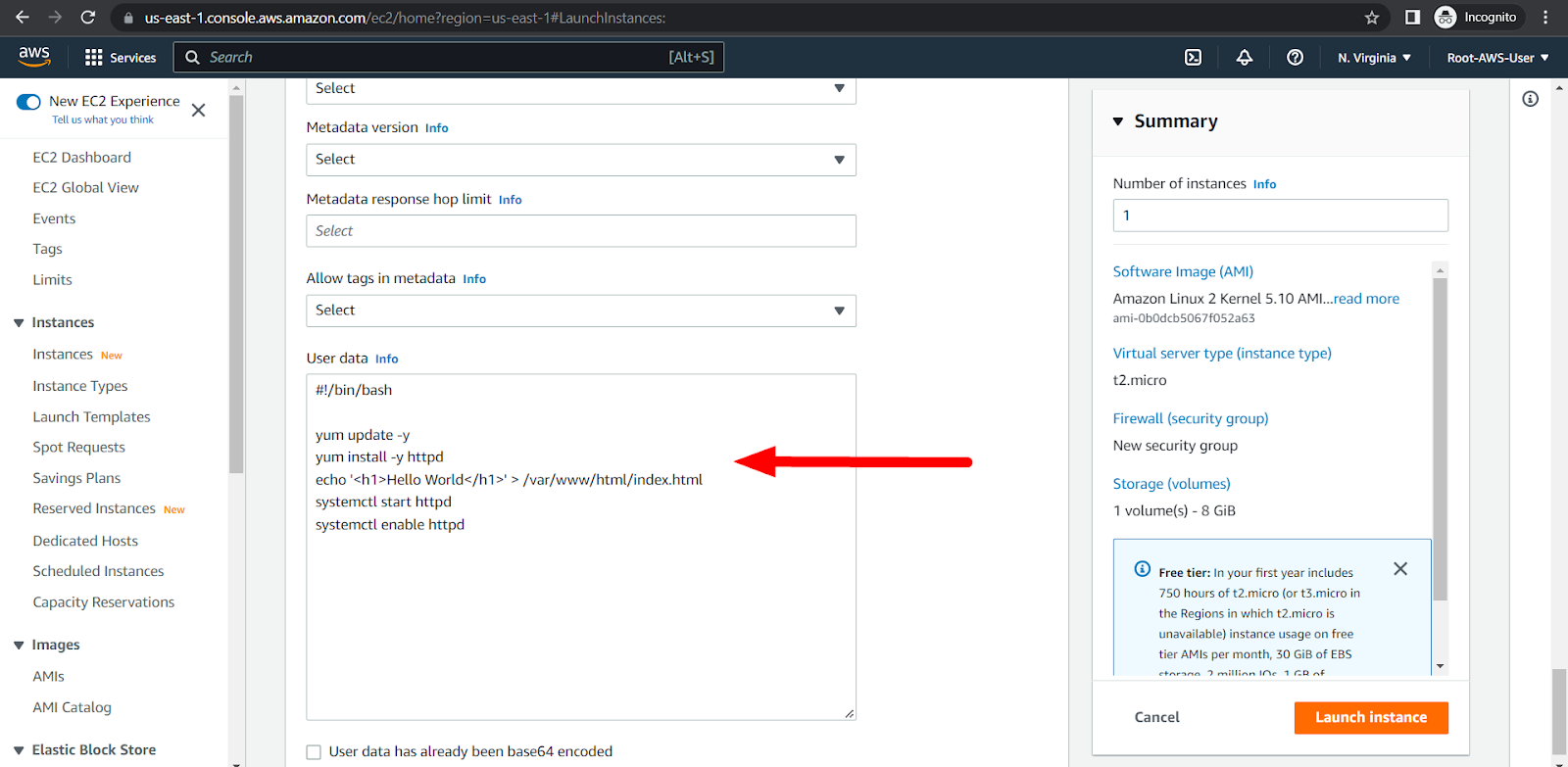This screenshot has width=1568, height=767.
Task: Open EC2 Dashboard
Action: pyautogui.click(x=81, y=158)
